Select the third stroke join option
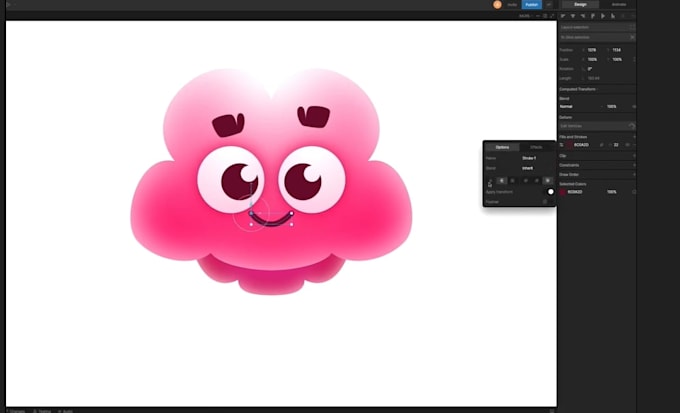This screenshot has height=413, width=680. [548, 180]
